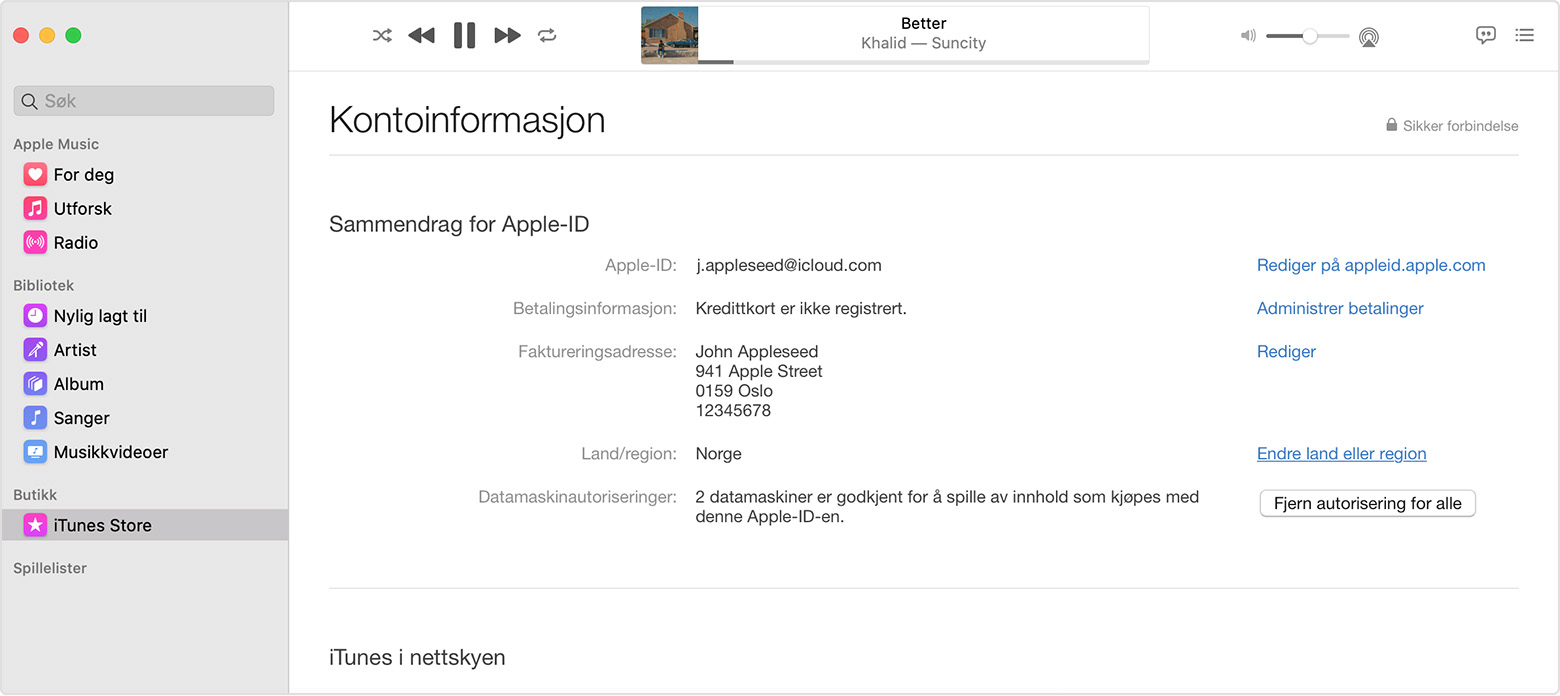
Task: Click inside the Søk search field
Action: pos(143,100)
